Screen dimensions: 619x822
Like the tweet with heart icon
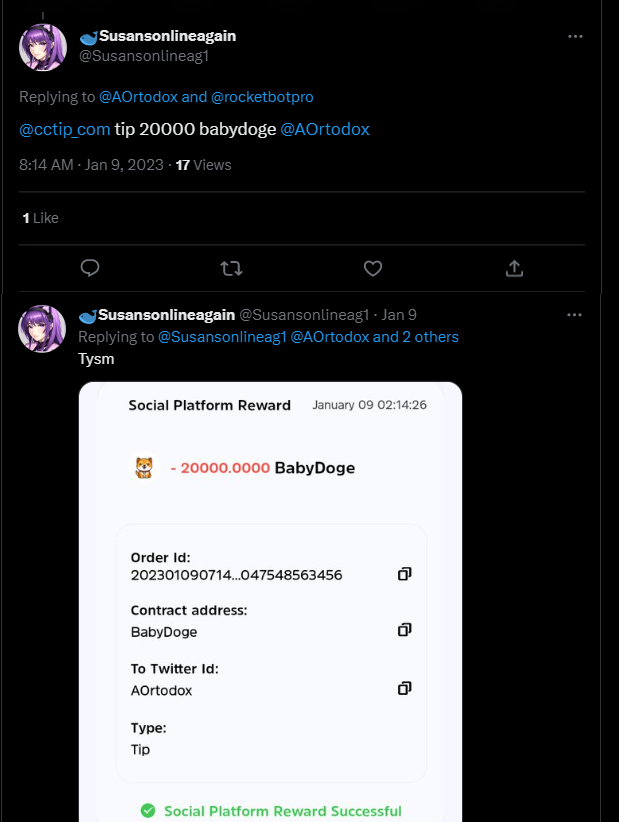click(373, 268)
